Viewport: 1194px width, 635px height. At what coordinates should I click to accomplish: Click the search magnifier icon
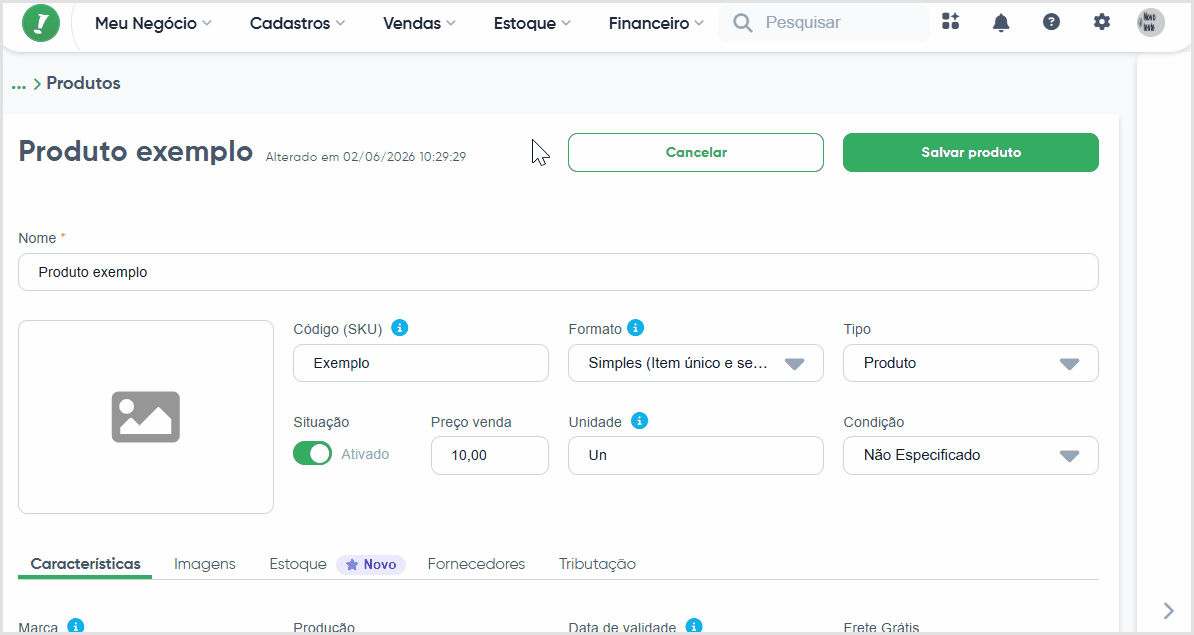[x=742, y=23]
